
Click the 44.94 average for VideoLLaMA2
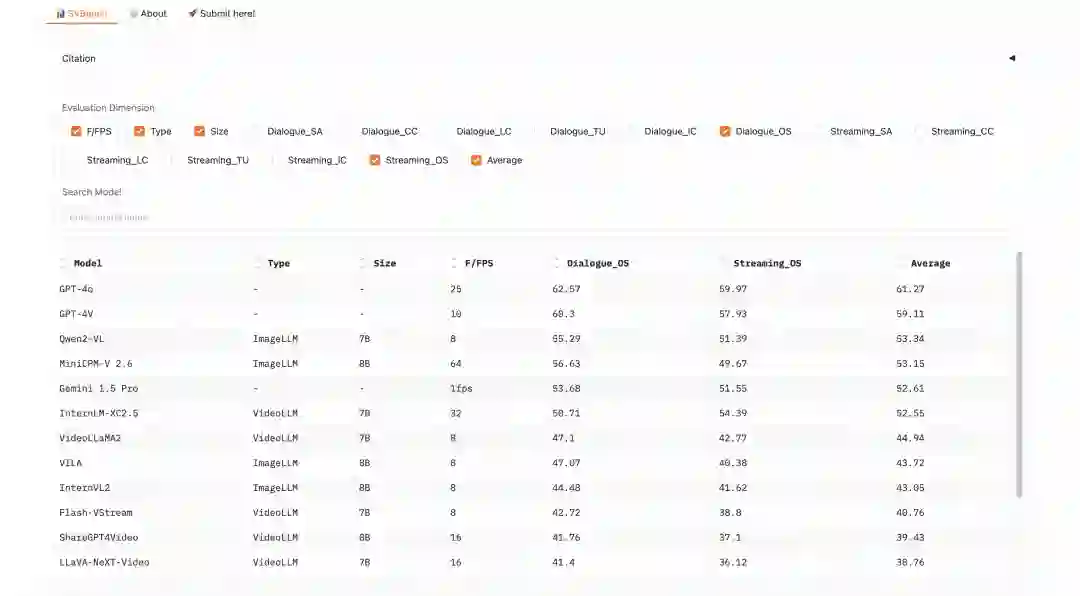[910, 438]
